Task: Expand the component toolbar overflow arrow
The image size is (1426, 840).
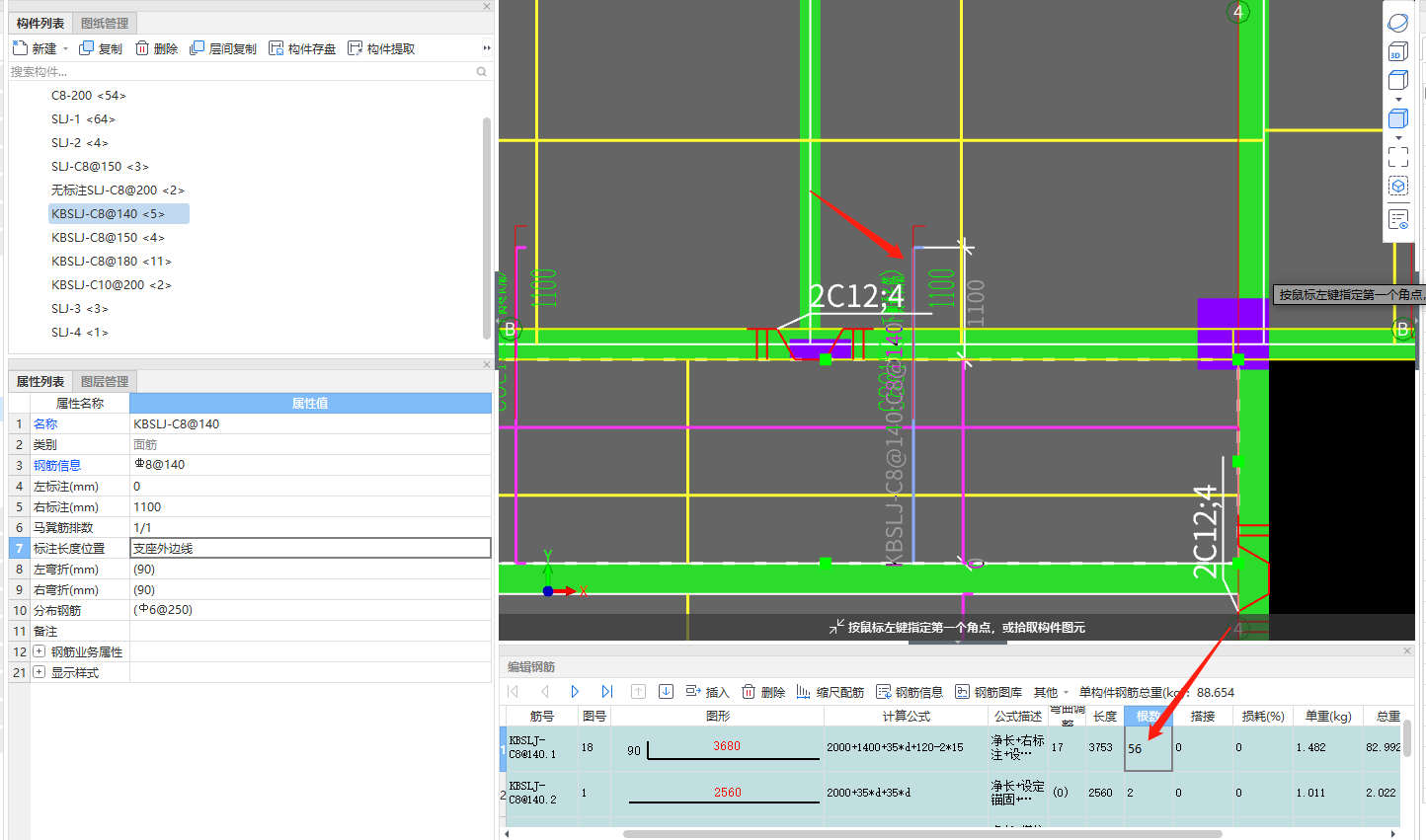Action: pos(486,48)
